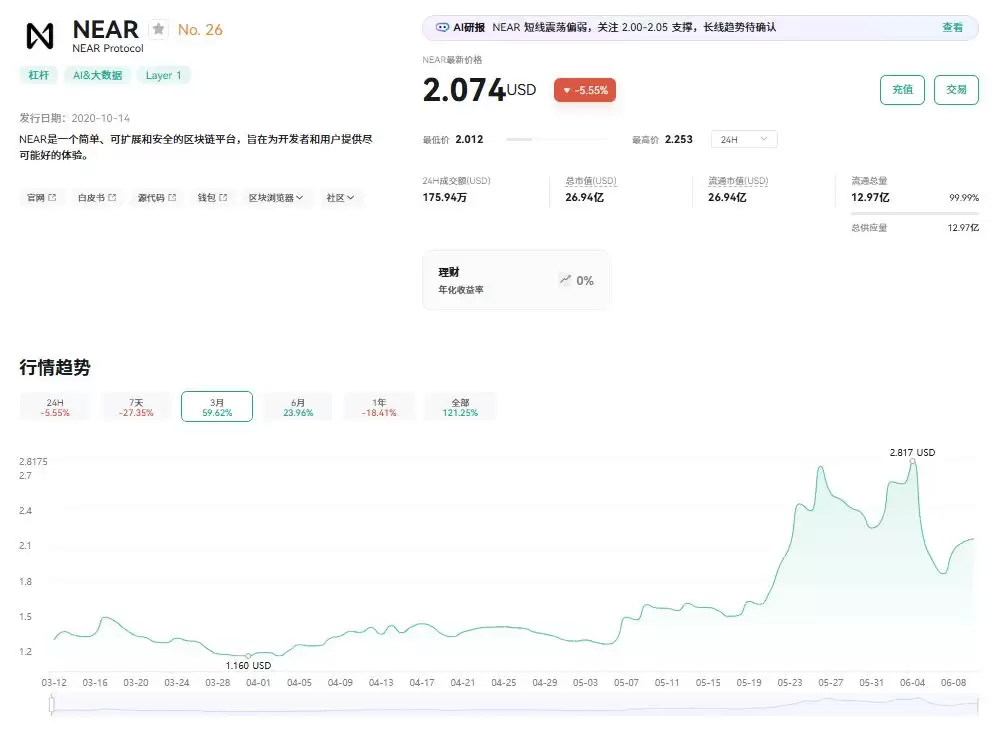
Task: Click the chart range slider right handle
Action: point(977,705)
